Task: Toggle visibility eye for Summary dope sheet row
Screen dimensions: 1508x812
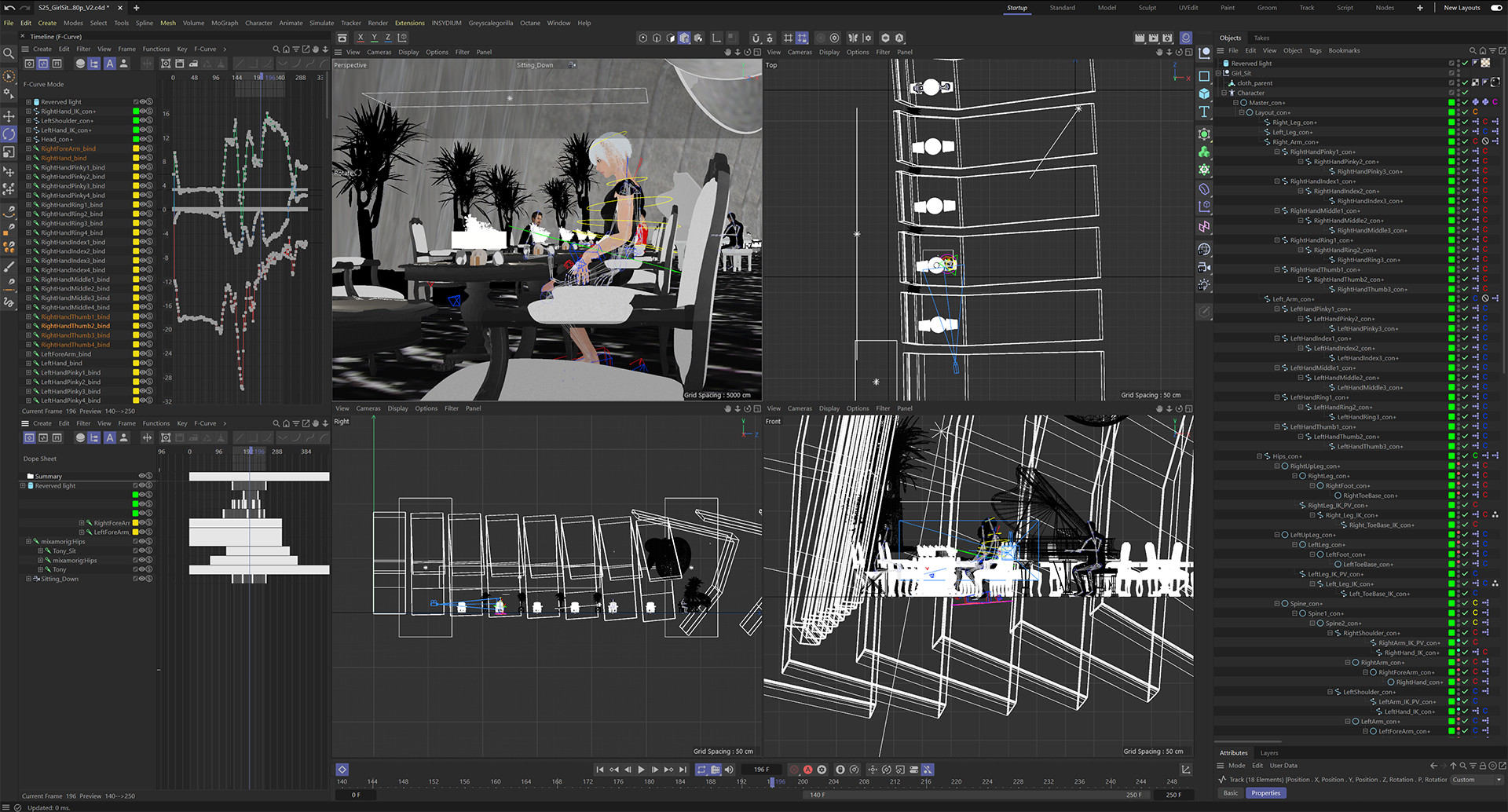Action: tap(143, 476)
